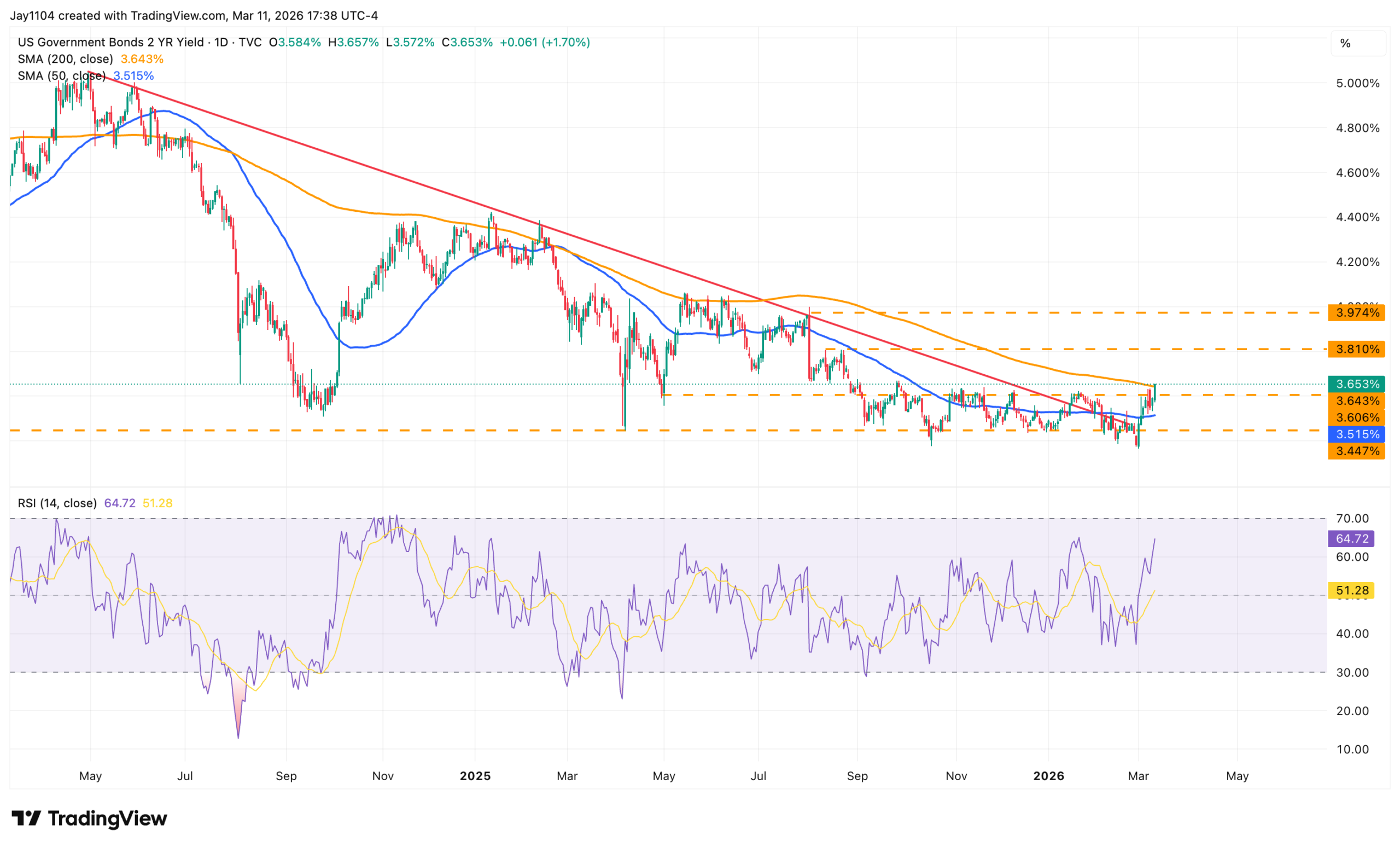Select the SMA (50, close) legend label
Image resolution: width=1400 pixels, height=848 pixels.
tap(61, 75)
